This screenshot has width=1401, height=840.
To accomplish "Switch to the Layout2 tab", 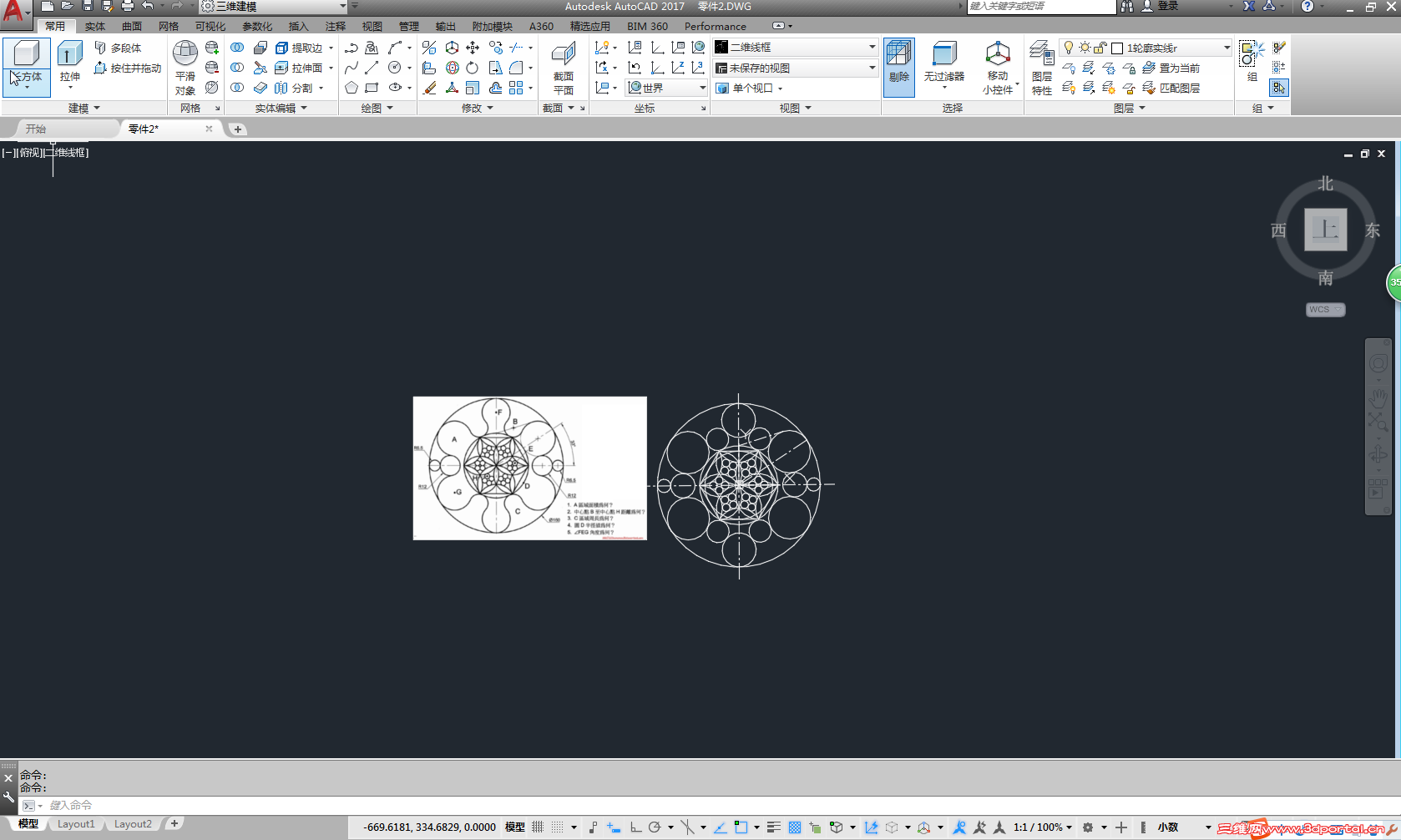I will click(133, 824).
